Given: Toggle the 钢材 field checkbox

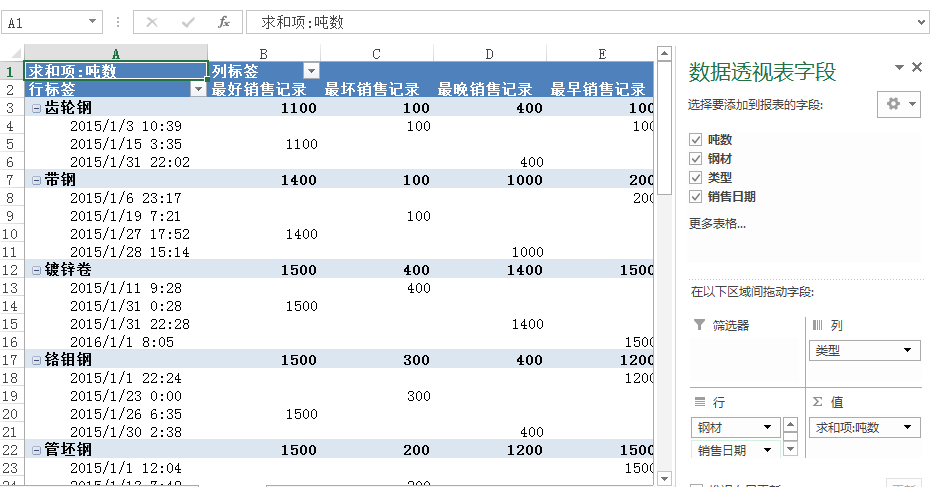Looking at the screenshot, I should tap(695, 158).
